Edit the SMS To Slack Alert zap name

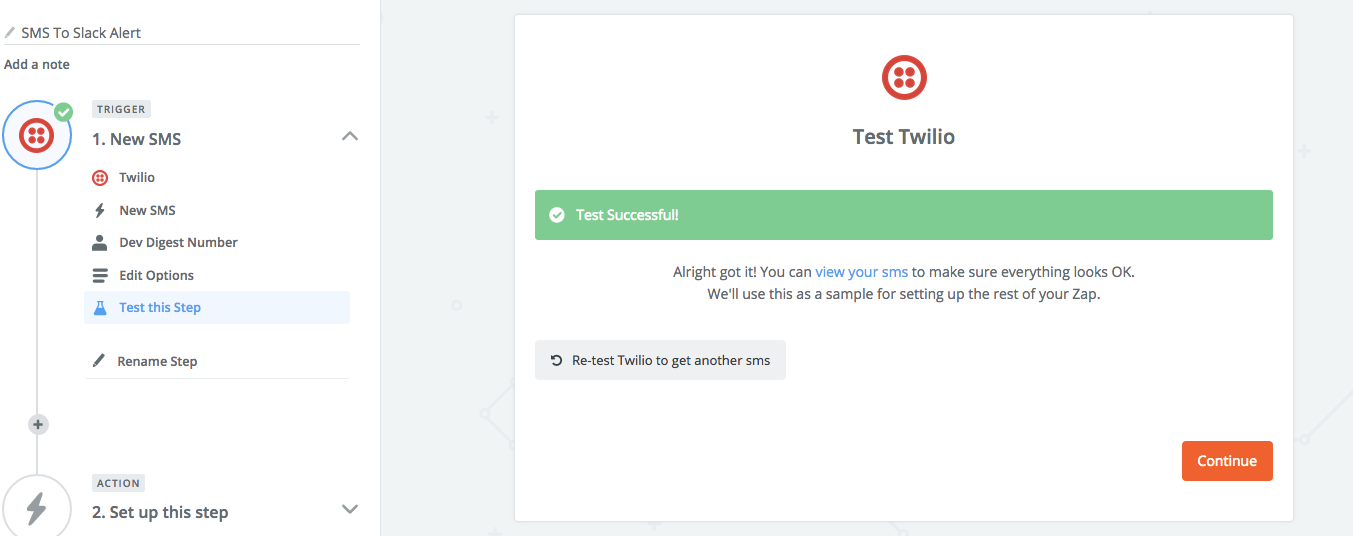81,33
